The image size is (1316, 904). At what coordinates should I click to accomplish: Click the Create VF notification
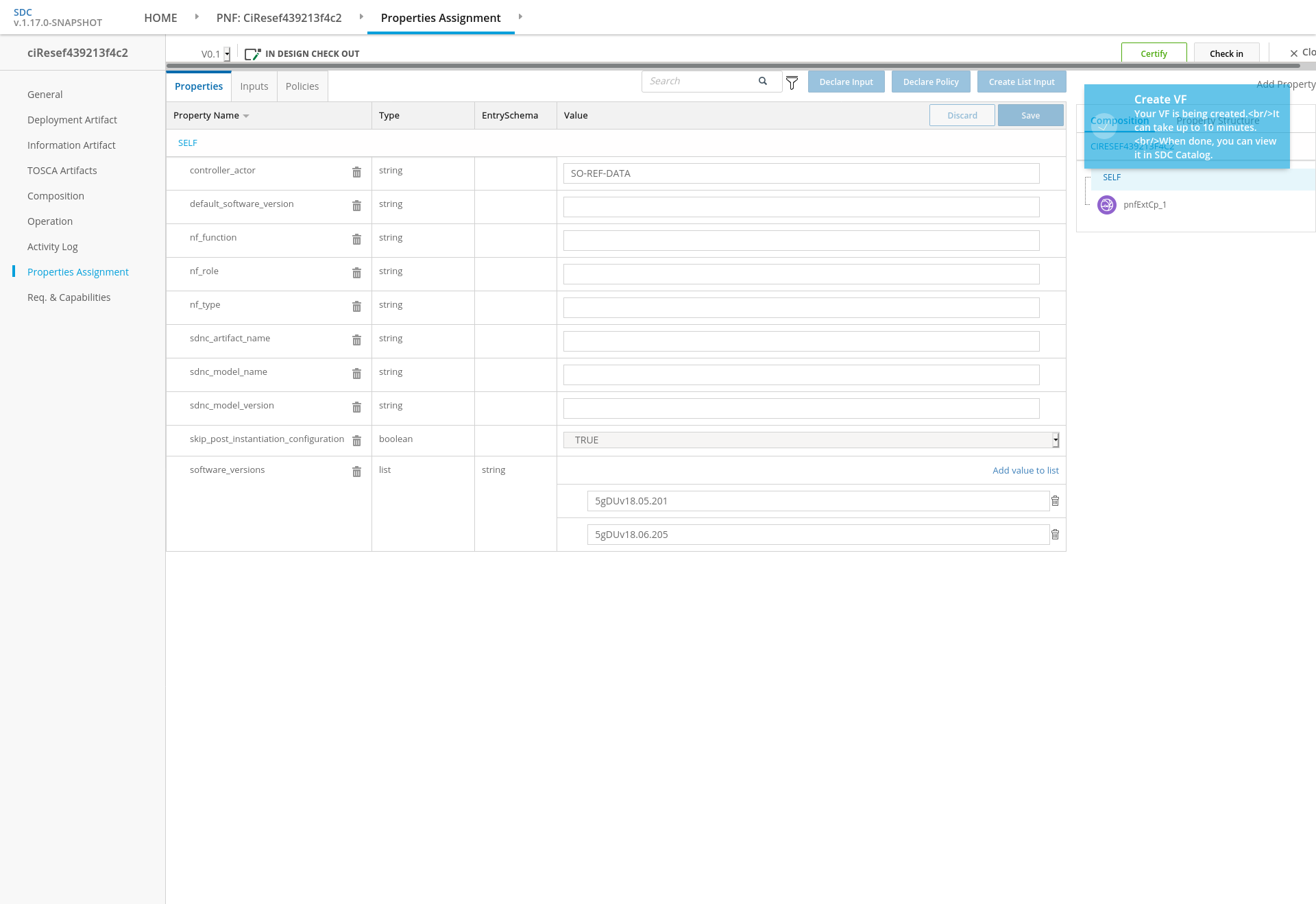pyautogui.click(x=1186, y=127)
